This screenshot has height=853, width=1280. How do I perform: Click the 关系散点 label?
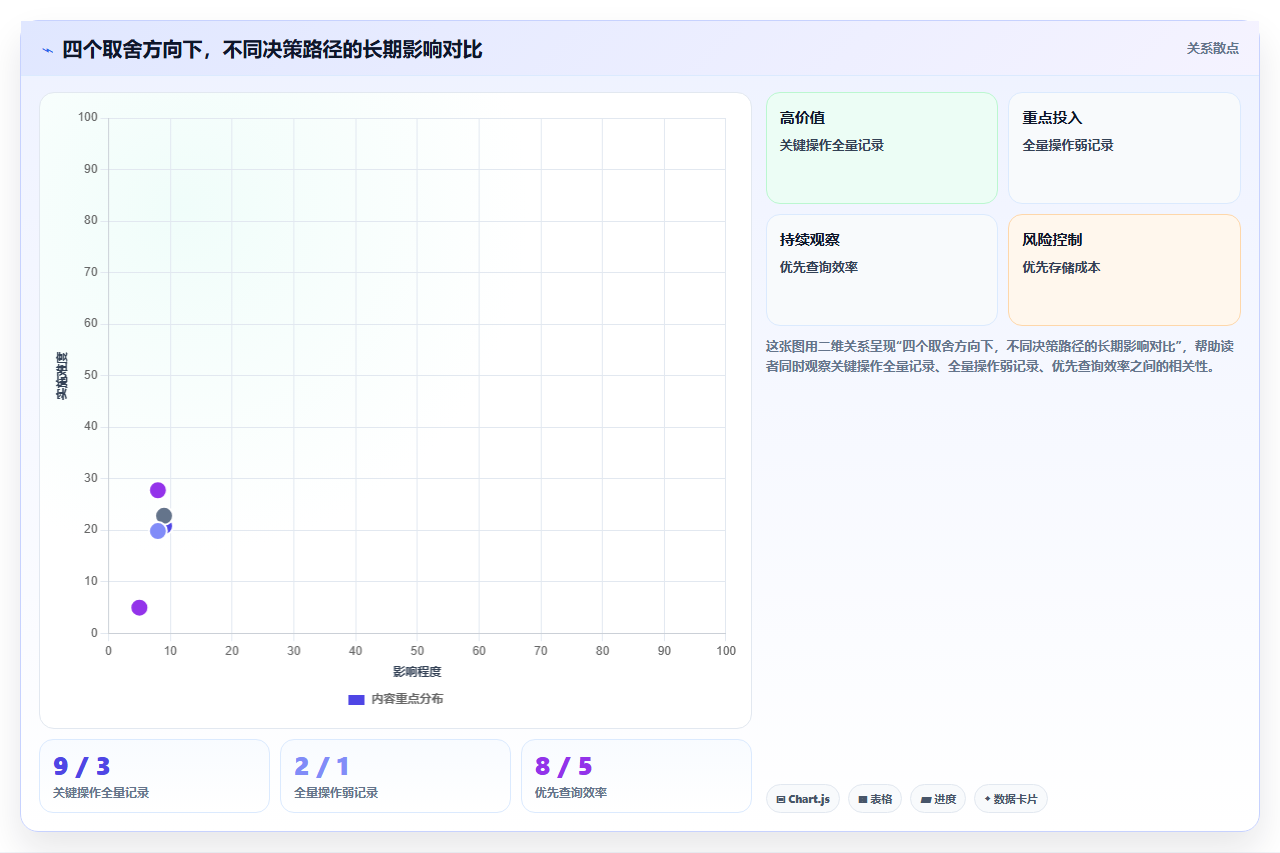click(x=1213, y=48)
